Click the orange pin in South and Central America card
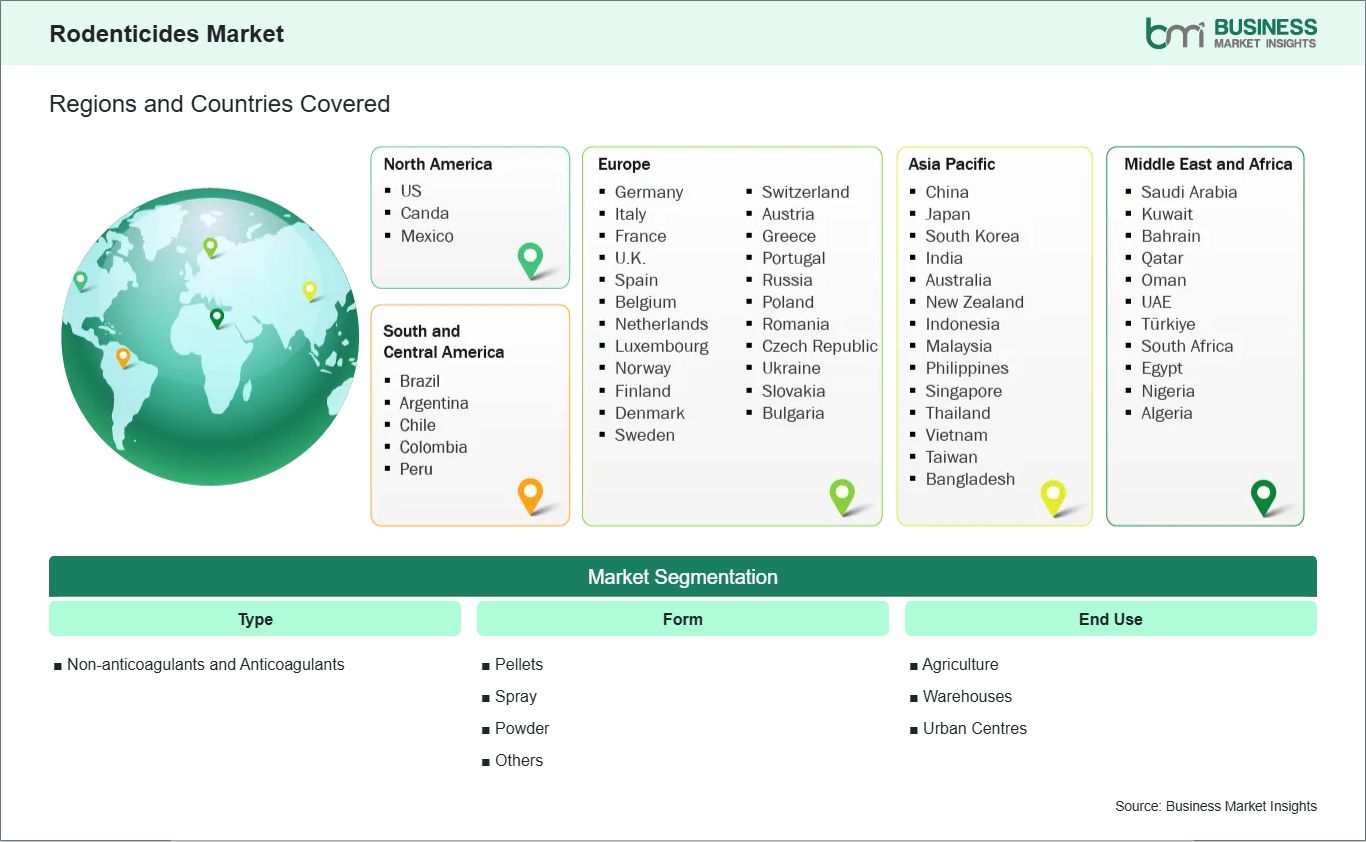 pos(530,494)
